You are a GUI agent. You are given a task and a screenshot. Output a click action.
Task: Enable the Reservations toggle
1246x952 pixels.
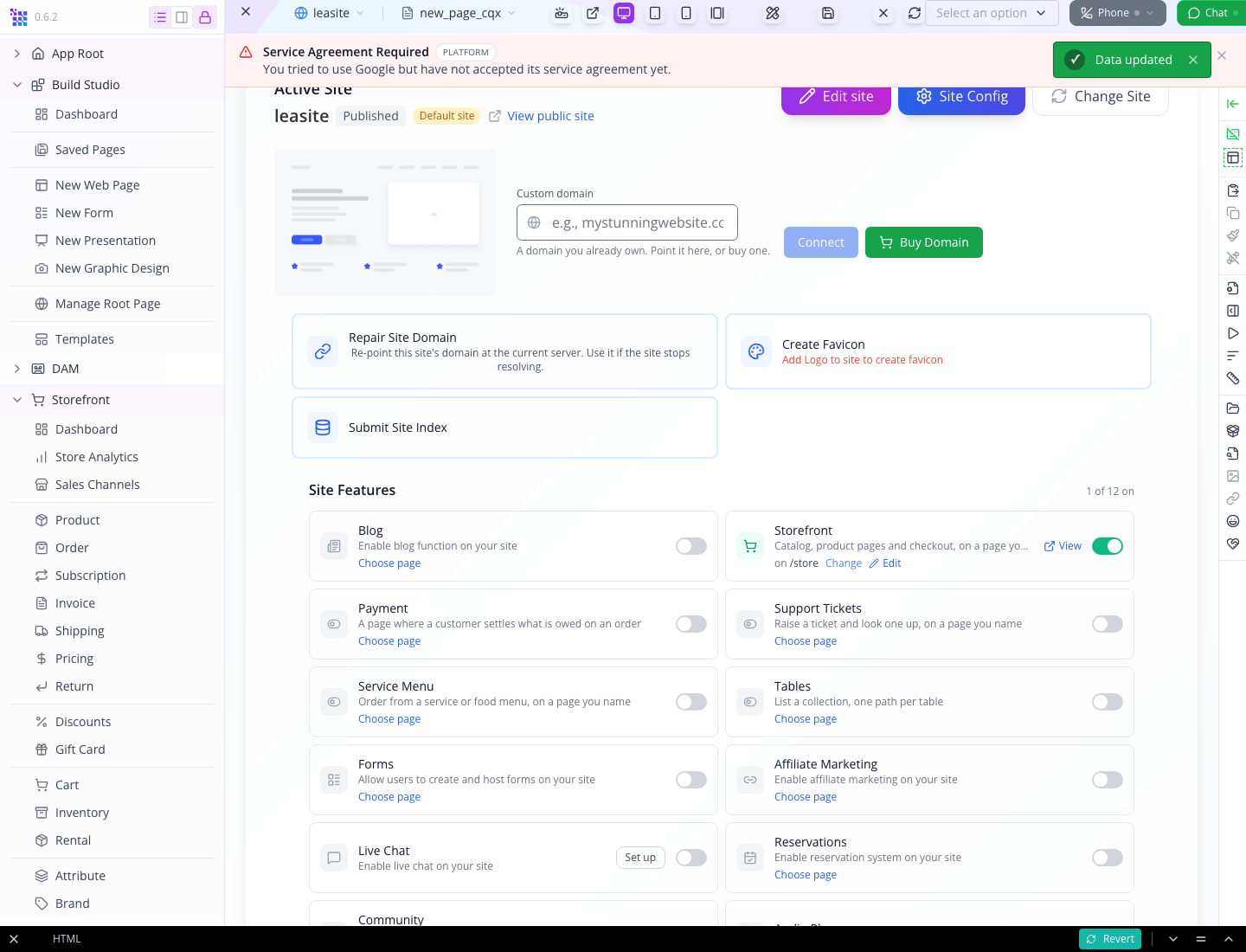click(1108, 858)
